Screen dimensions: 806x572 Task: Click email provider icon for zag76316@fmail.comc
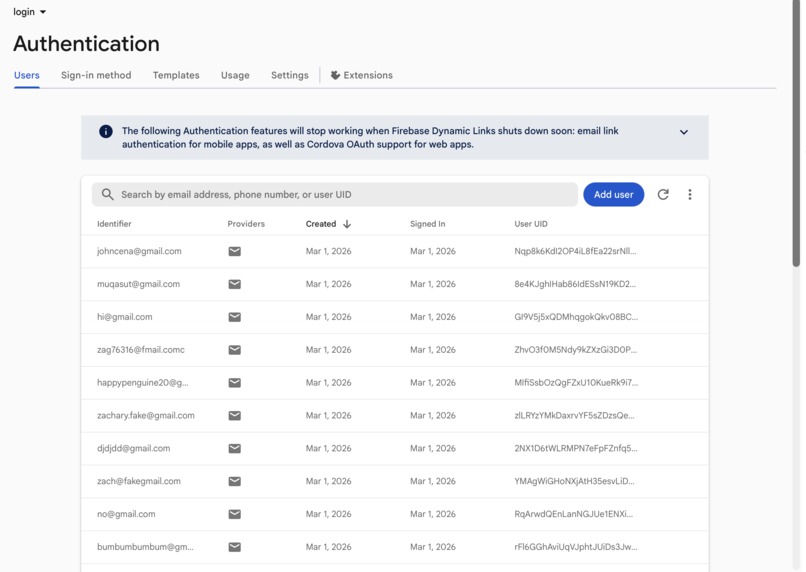pos(234,350)
